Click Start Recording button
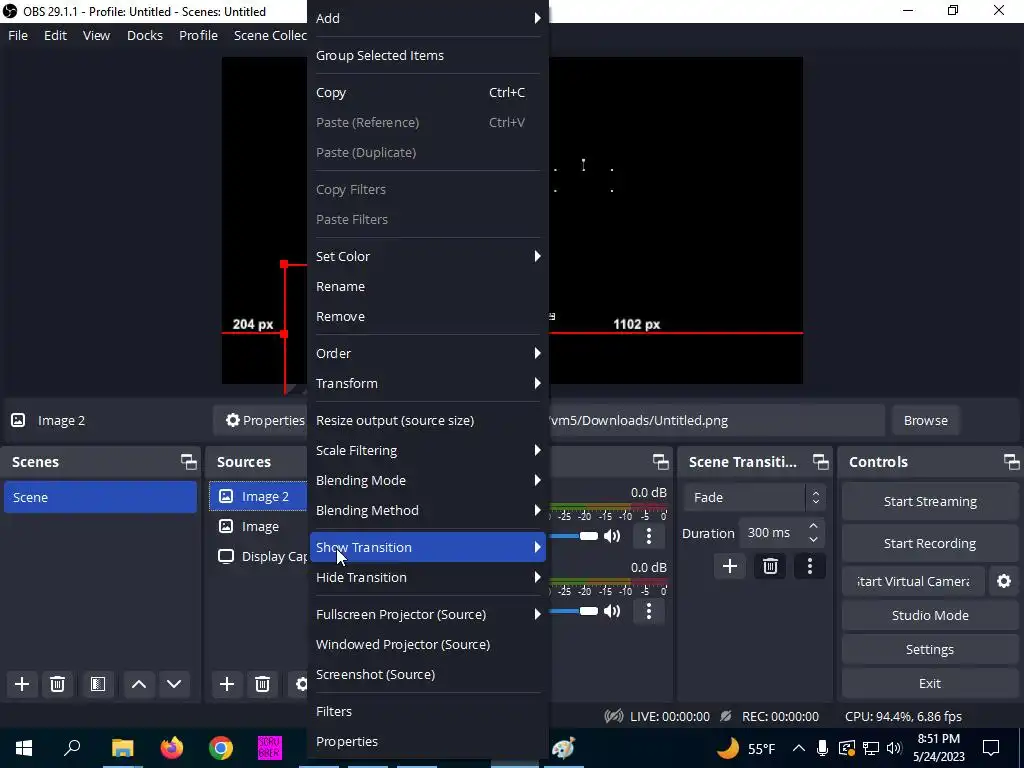1024x768 pixels. pyautogui.click(x=929, y=543)
